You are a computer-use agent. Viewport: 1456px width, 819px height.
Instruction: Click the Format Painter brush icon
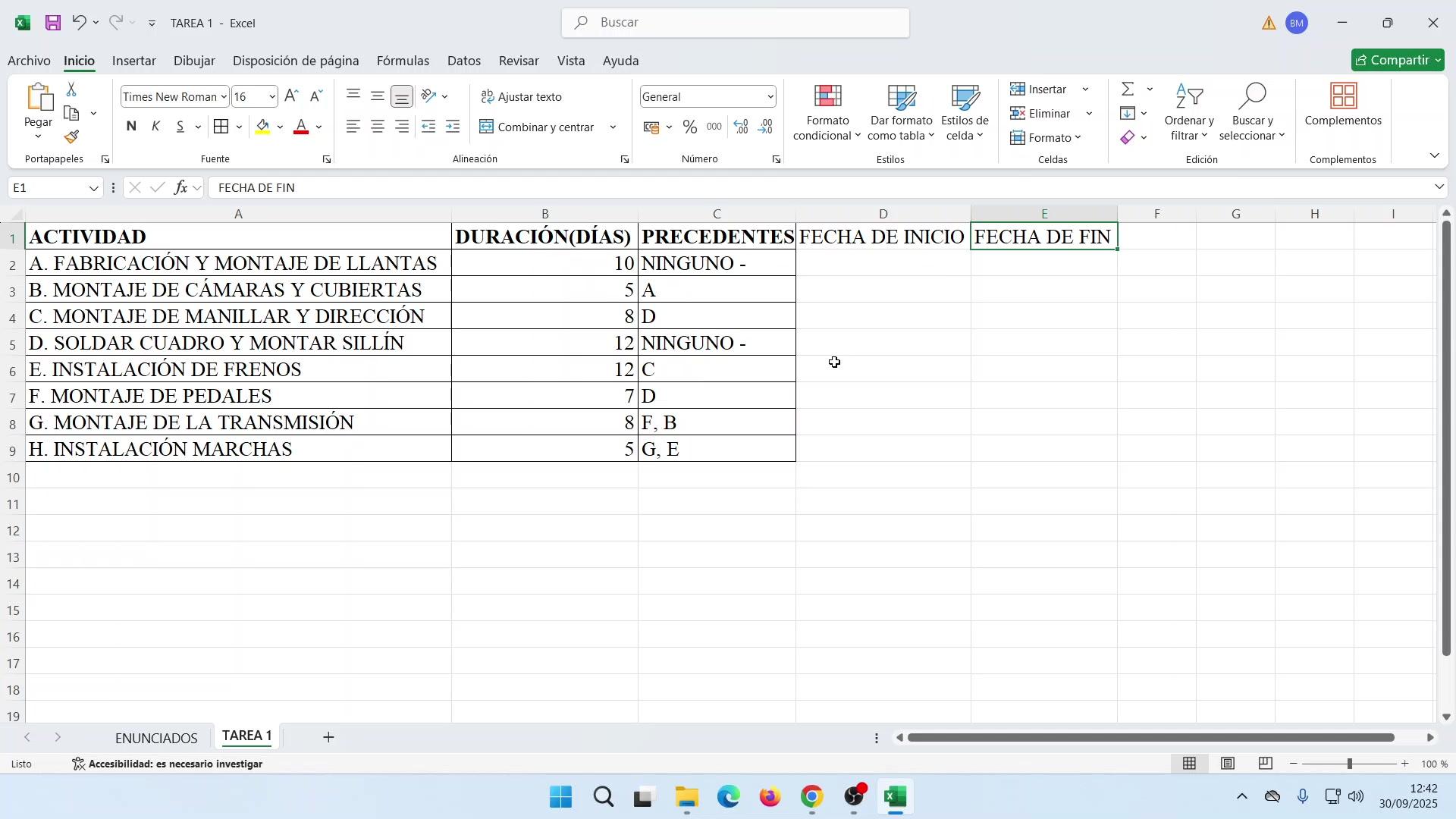[72, 137]
